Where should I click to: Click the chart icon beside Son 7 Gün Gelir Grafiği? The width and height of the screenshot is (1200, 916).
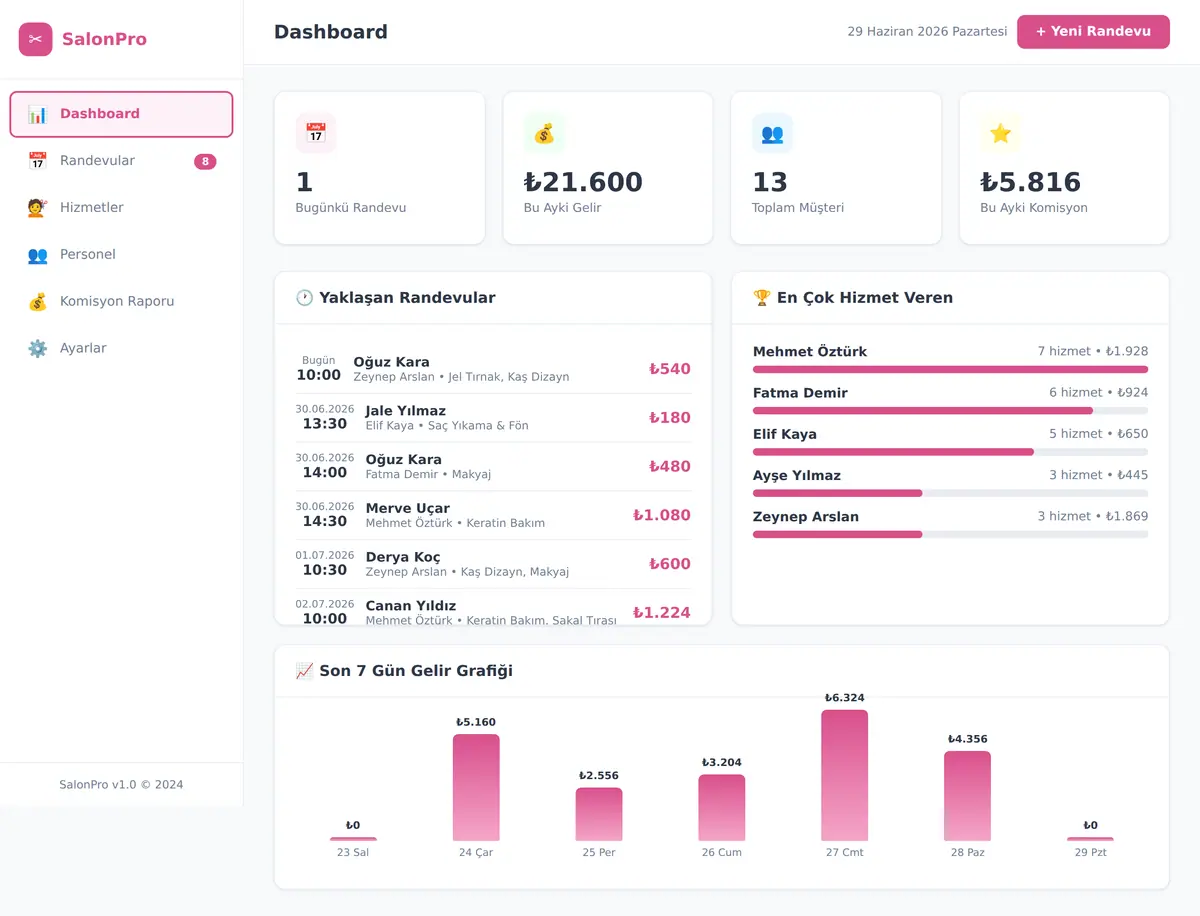pos(305,671)
